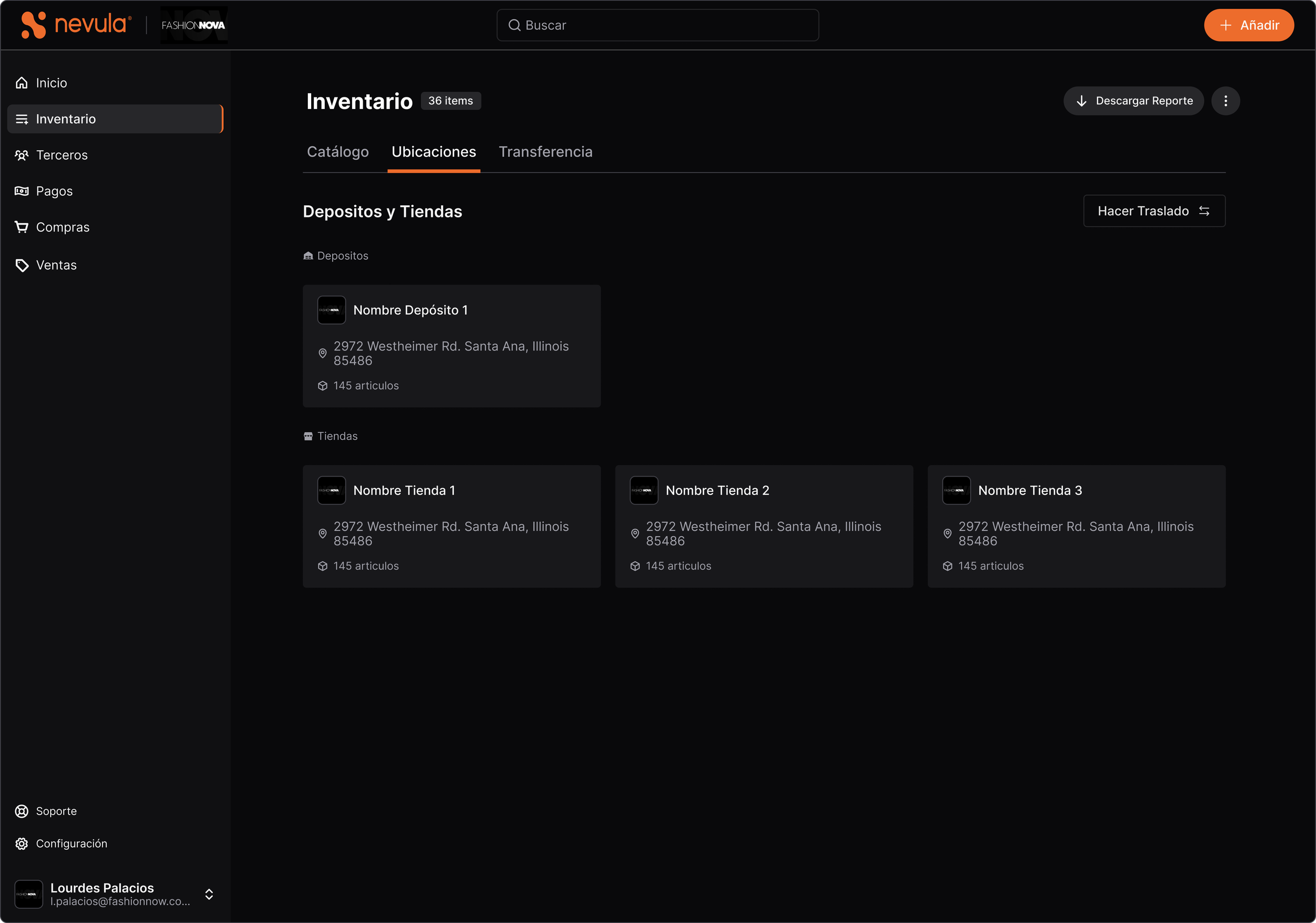
Task: Click the Buscar search field
Action: tap(657, 25)
